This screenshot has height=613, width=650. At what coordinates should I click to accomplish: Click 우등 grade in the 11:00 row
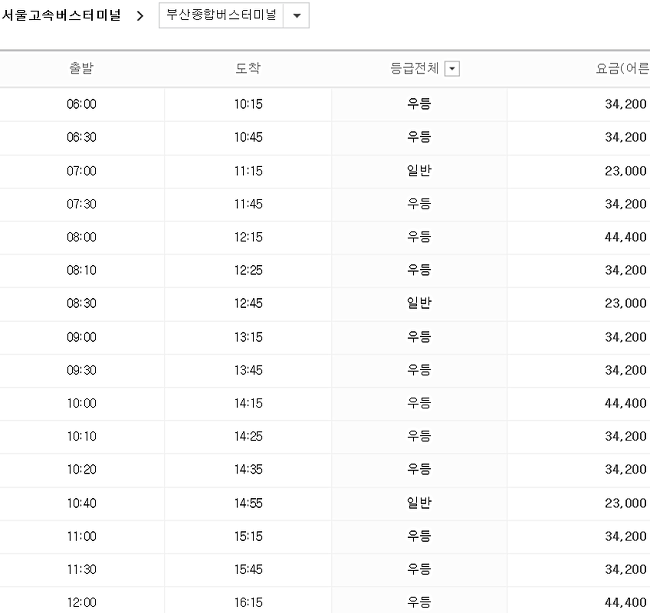coord(419,536)
